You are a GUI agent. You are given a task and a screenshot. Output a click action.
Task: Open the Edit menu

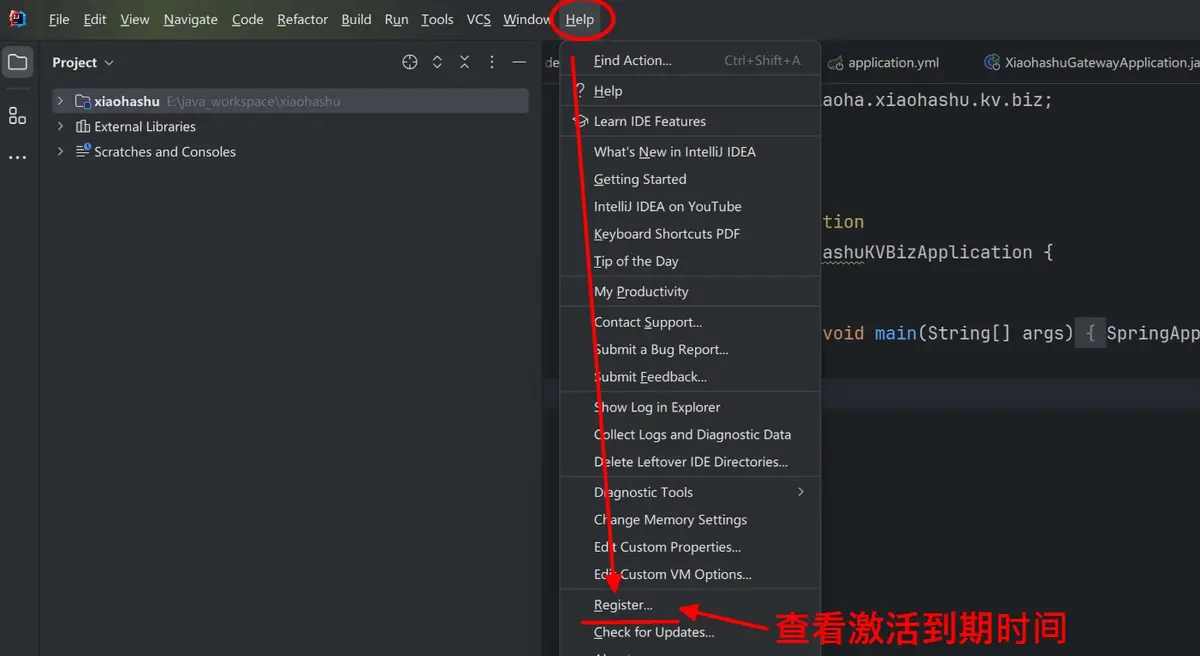coord(95,19)
